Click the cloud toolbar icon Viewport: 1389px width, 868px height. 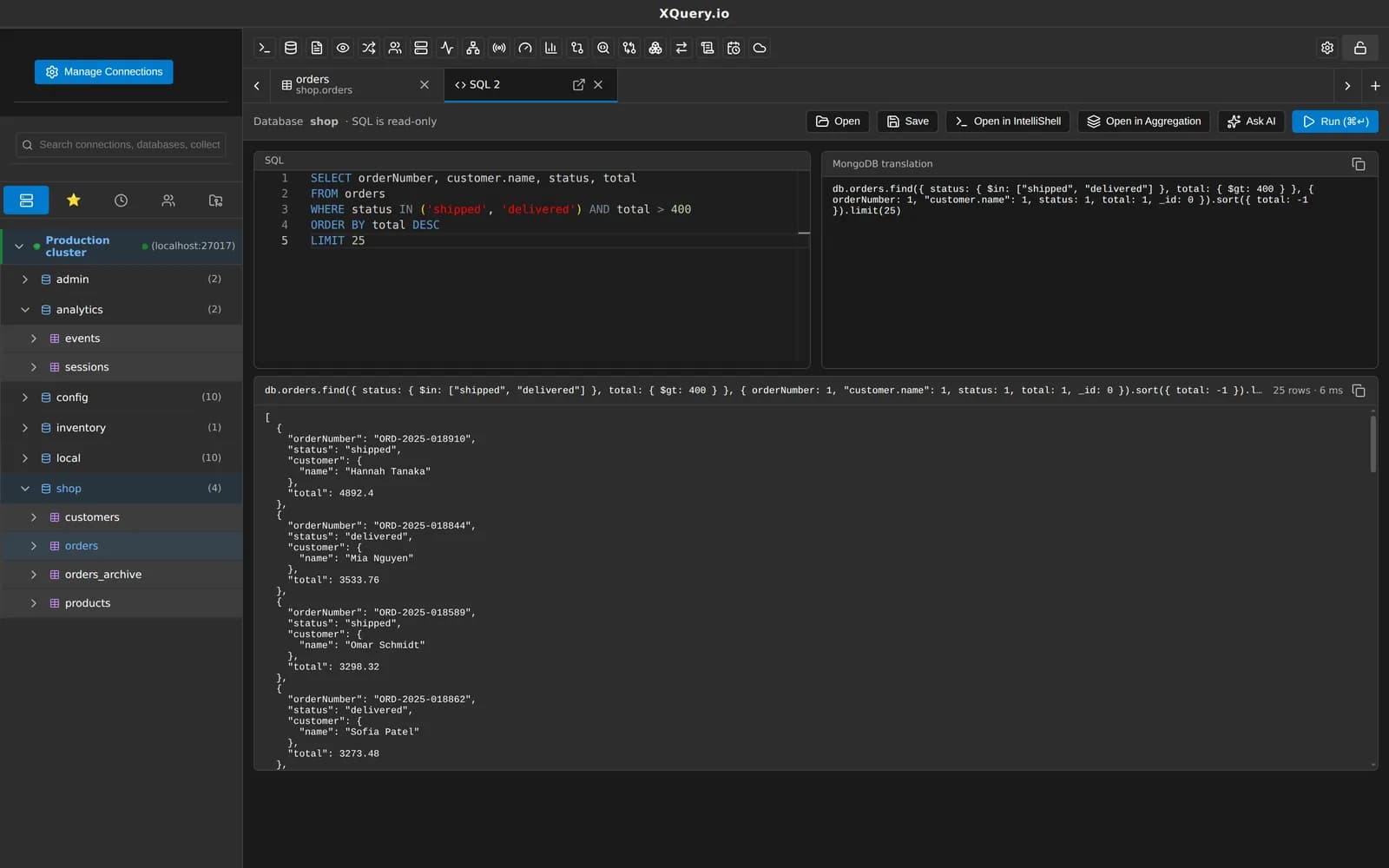760,48
